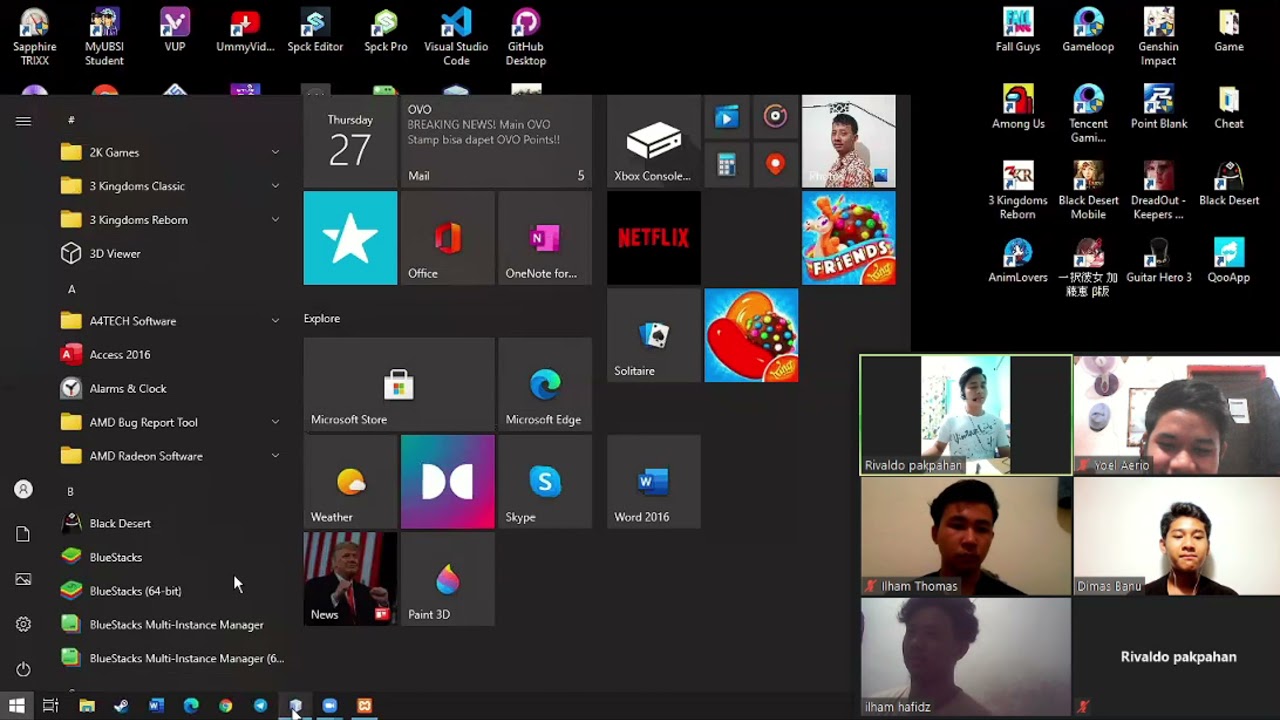
Task: Open the OneNote tile
Action: point(545,238)
